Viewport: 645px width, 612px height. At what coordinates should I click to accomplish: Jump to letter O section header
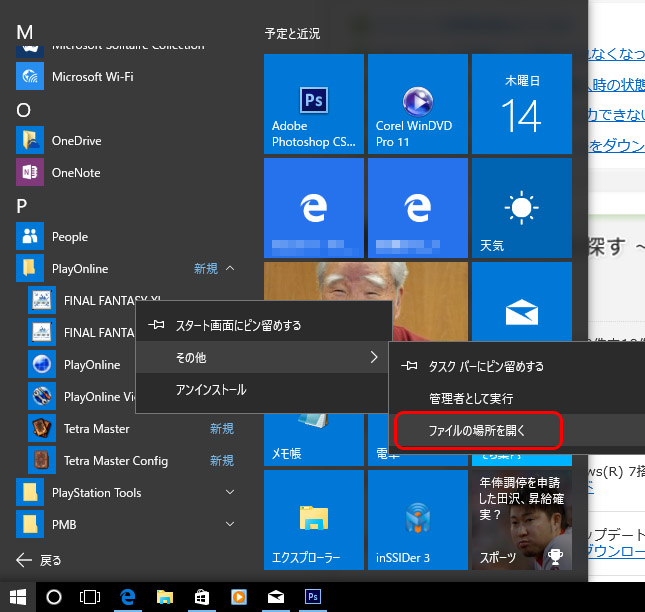click(x=23, y=110)
